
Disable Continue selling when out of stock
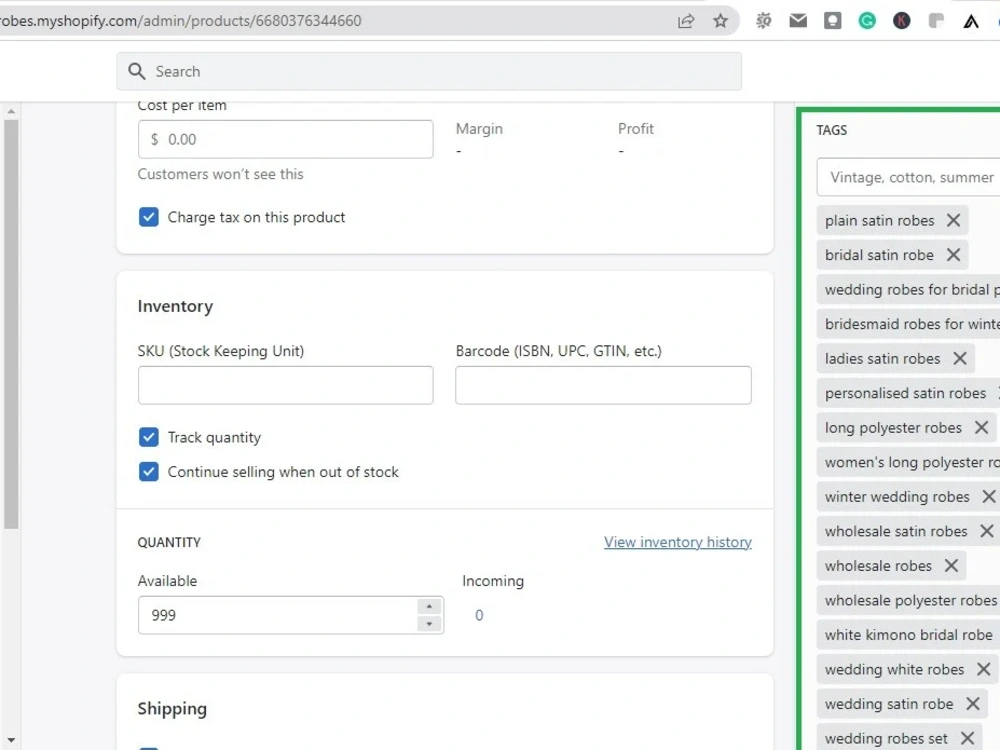coord(149,471)
